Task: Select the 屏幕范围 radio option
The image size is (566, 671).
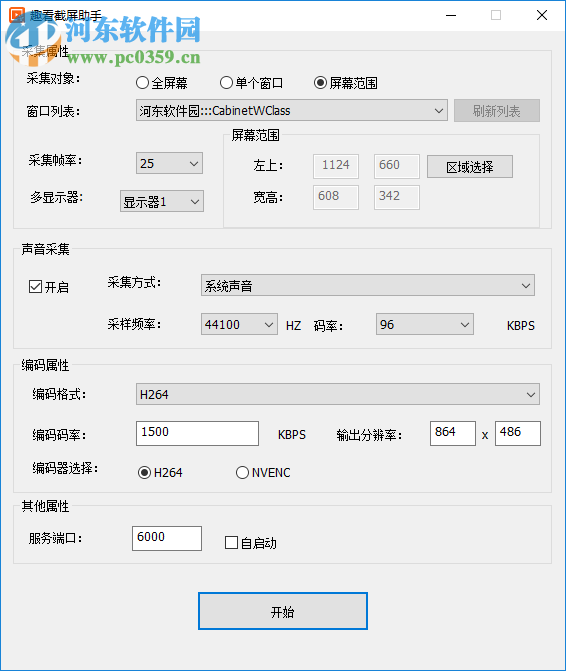Action: (x=345, y=83)
